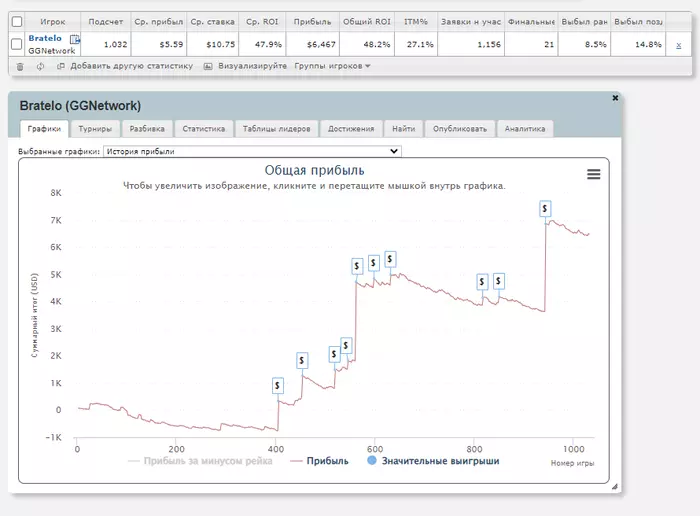Open the Выбранные графики dropdown
Viewport: 700px width, 516px height.
tap(252, 151)
